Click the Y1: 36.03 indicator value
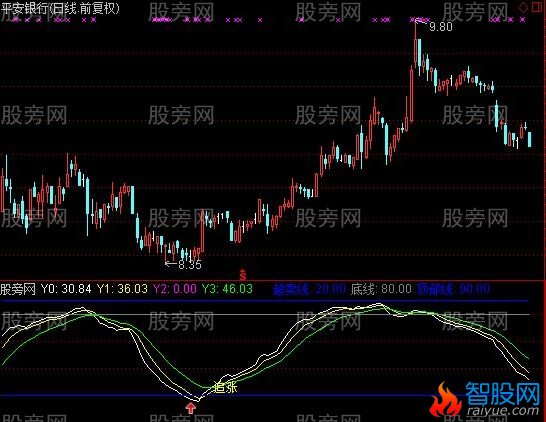Viewport: 546px width, 422px height. (x=122, y=289)
